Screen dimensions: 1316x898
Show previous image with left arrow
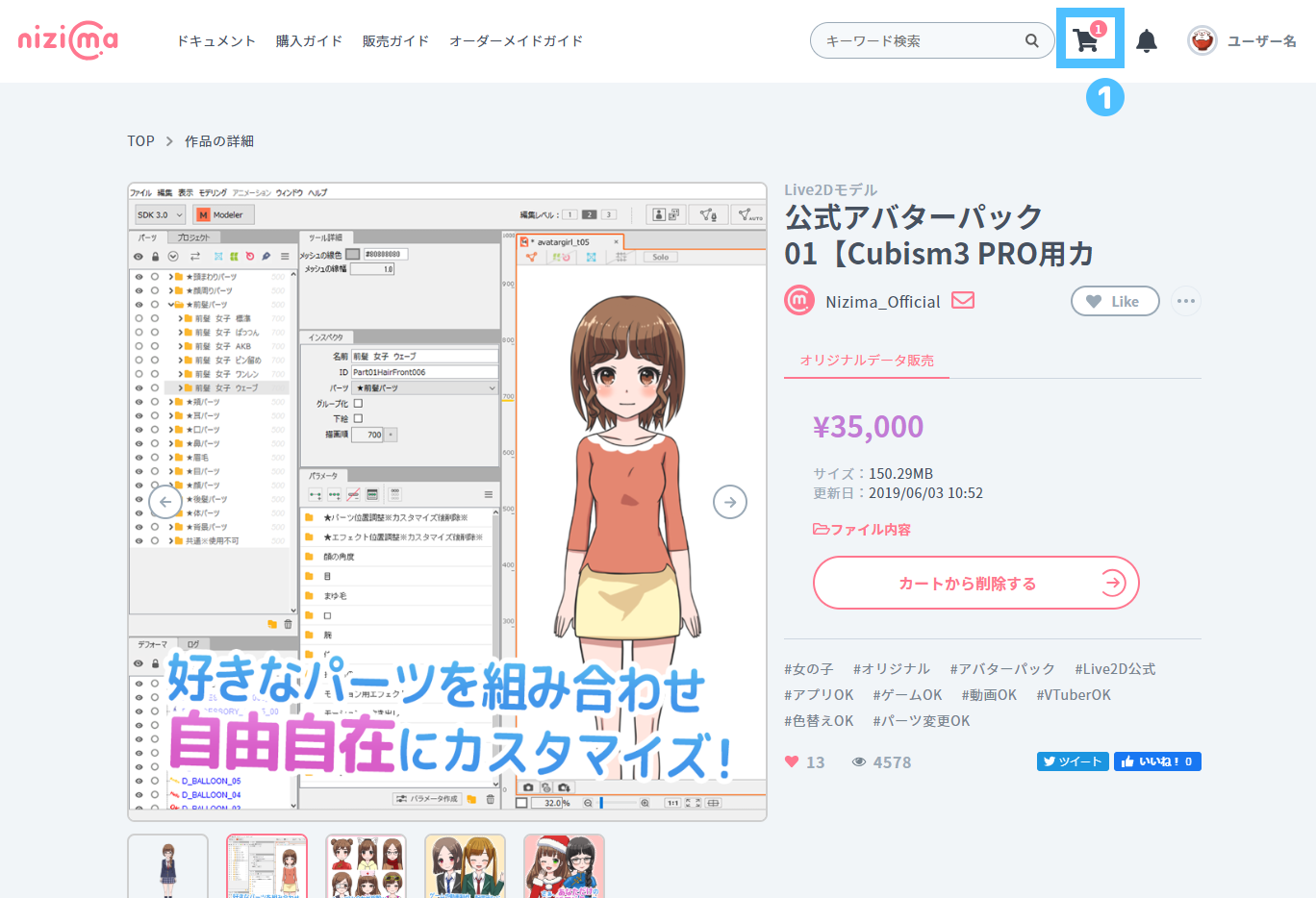[165, 502]
